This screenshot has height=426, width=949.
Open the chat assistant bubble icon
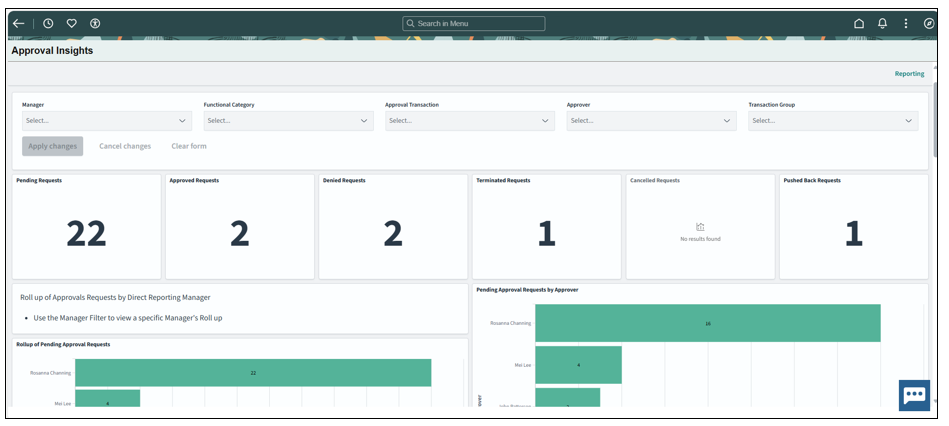tap(914, 395)
